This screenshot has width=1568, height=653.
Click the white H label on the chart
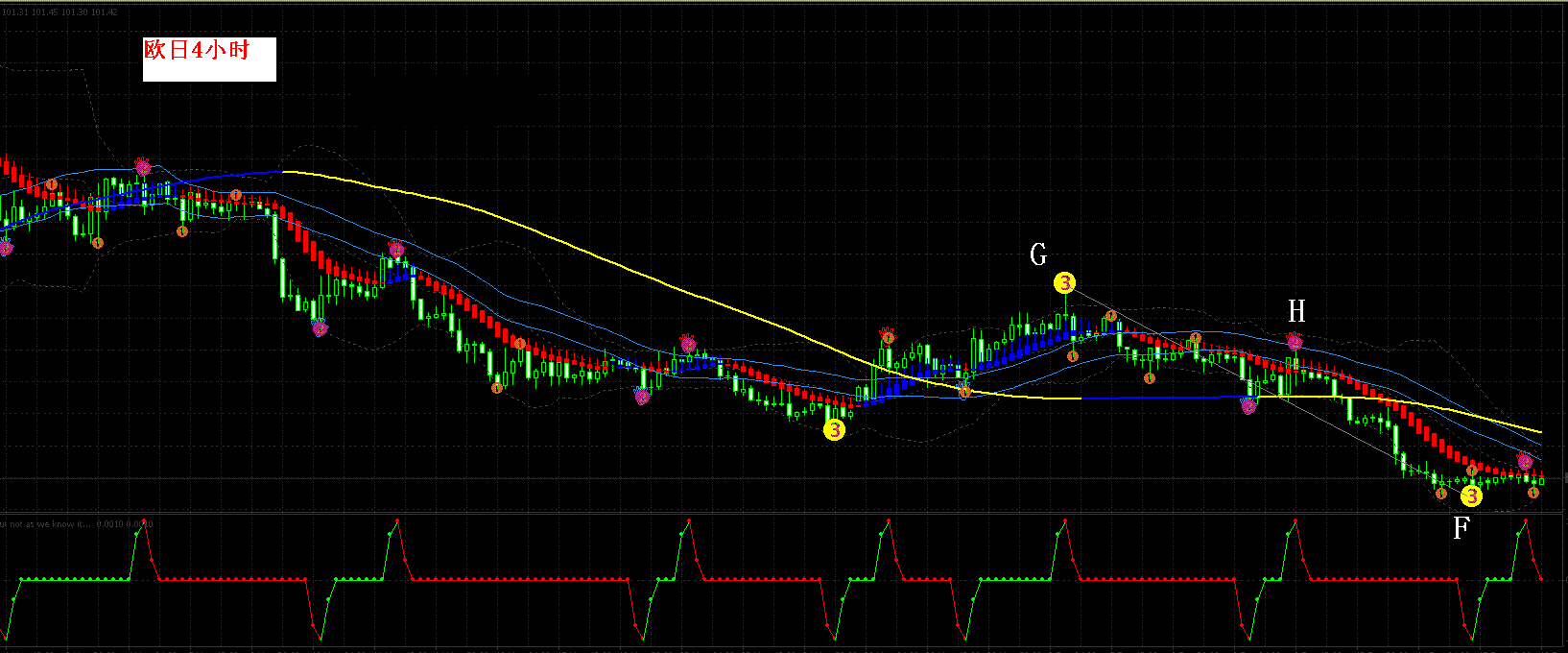[x=1296, y=310]
